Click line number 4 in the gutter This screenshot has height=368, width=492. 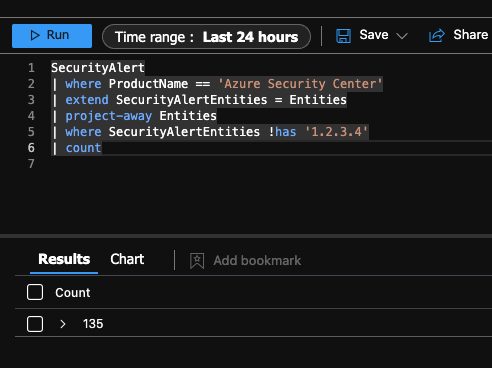pyautogui.click(x=31, y=116)
